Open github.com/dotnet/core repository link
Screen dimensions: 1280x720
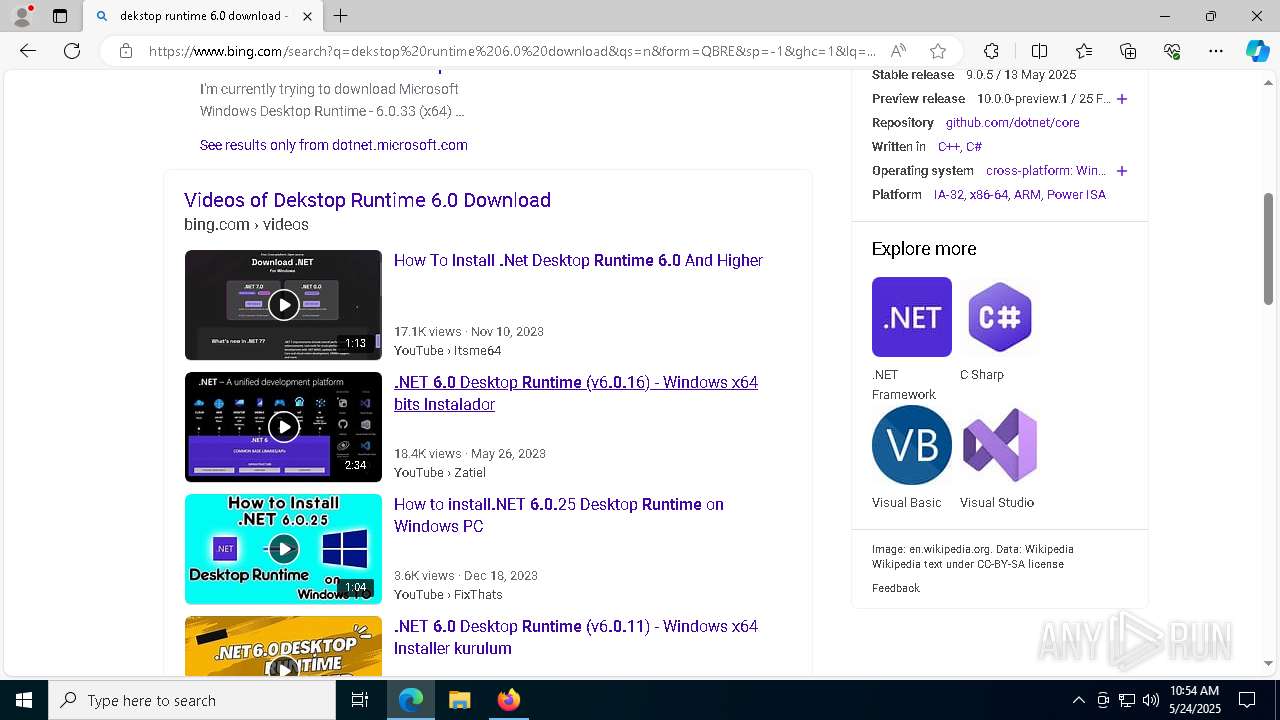point(1012,123)
